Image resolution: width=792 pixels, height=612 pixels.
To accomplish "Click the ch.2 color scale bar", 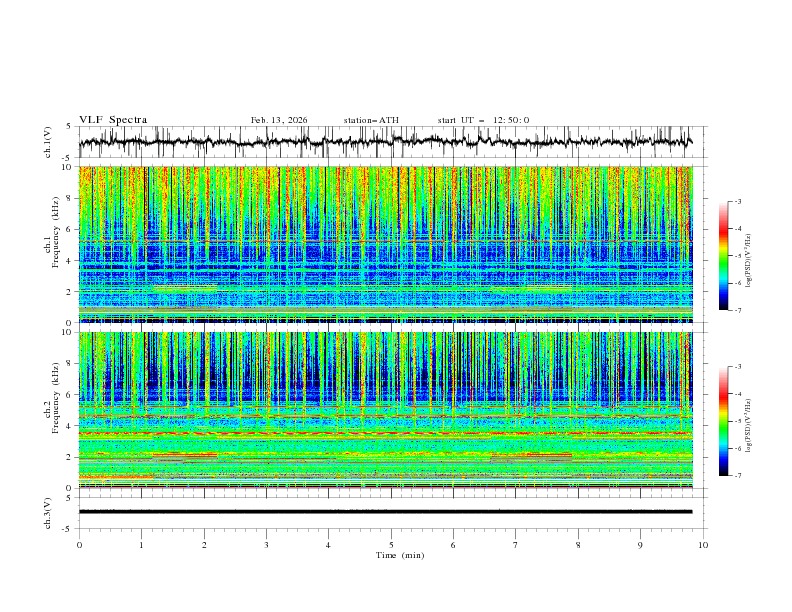I will [x=724, y=421].
